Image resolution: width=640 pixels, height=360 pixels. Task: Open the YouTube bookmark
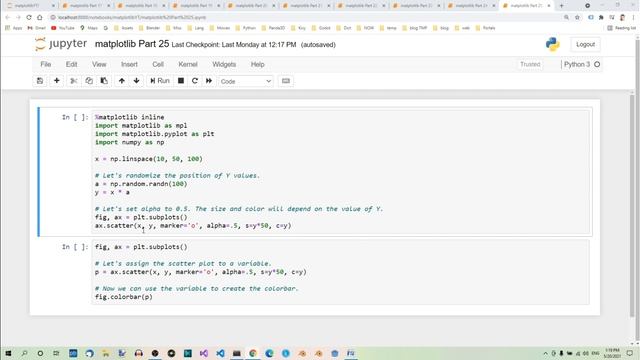63,28
